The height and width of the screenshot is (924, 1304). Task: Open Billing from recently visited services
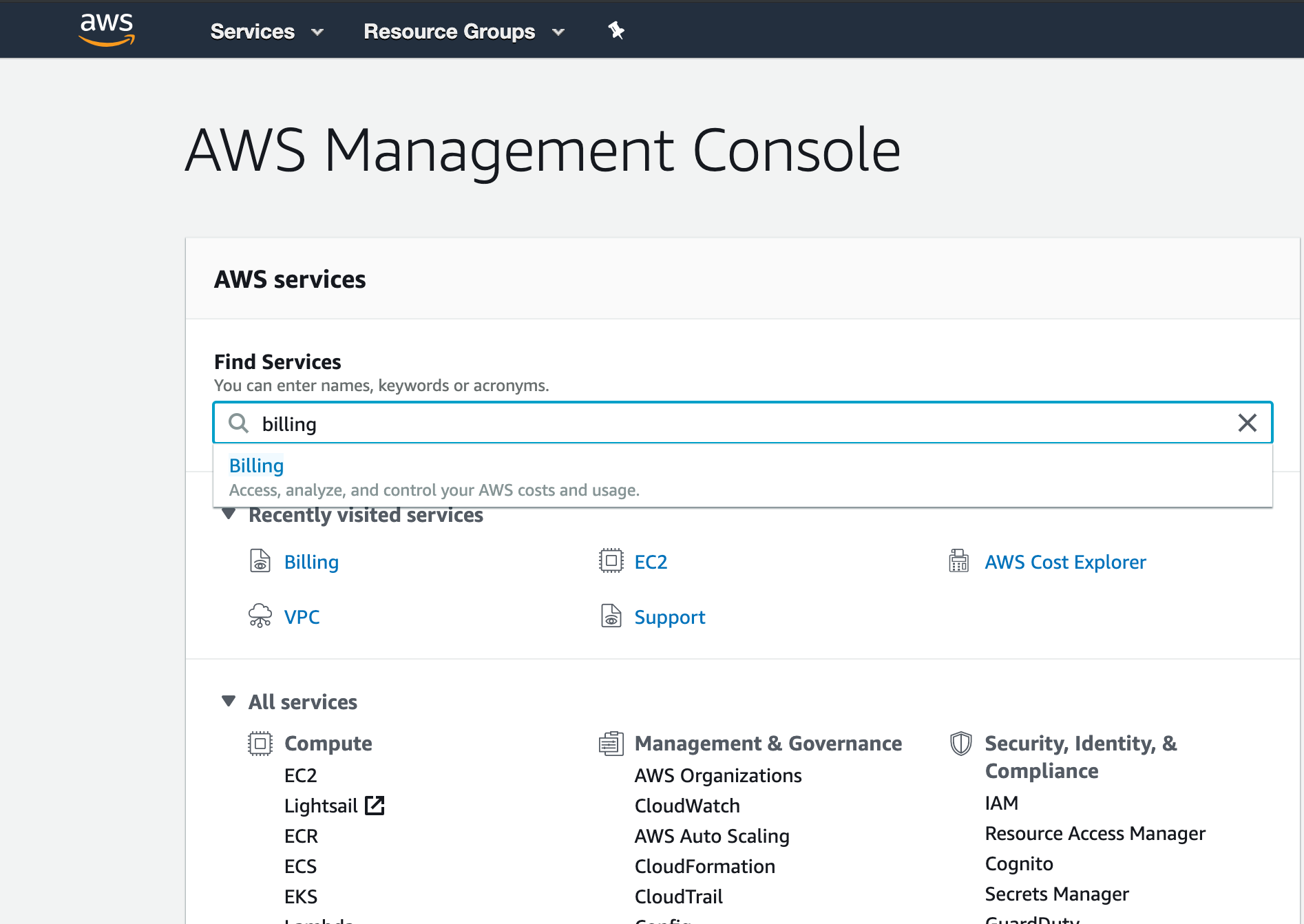coord(311,562)
